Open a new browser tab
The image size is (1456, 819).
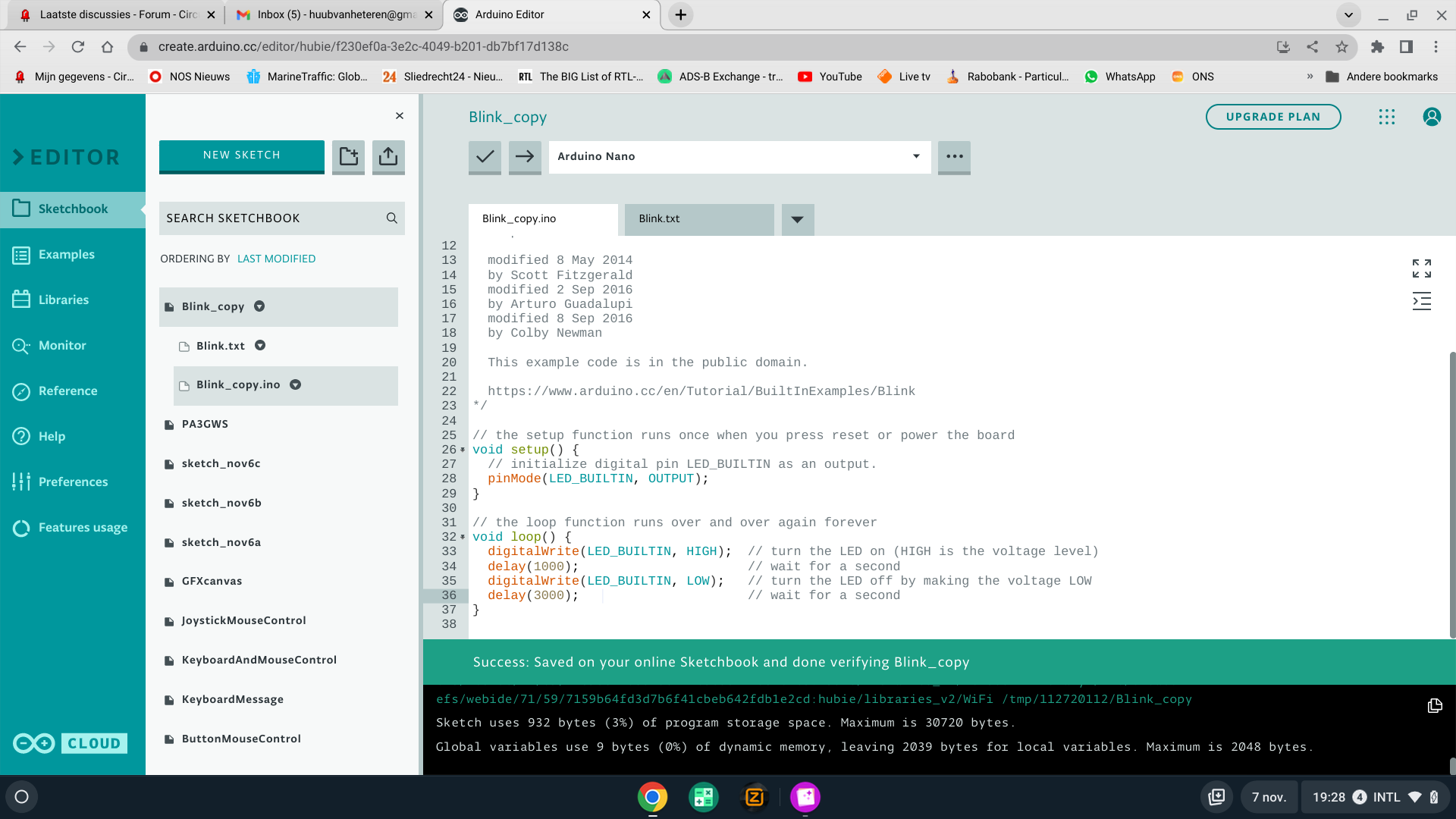coord(681,15)
